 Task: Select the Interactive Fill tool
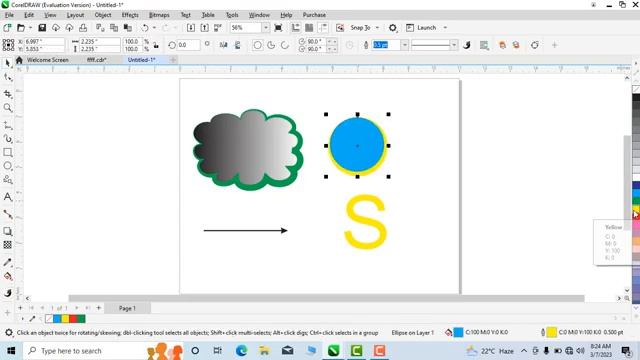click(x=7, y=276)
